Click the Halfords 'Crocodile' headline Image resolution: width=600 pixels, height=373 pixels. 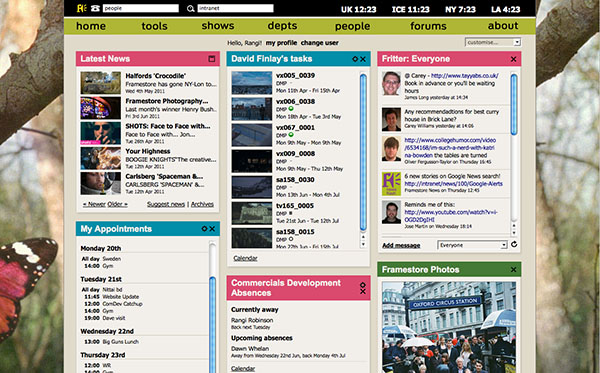click(x=155, y=76)
